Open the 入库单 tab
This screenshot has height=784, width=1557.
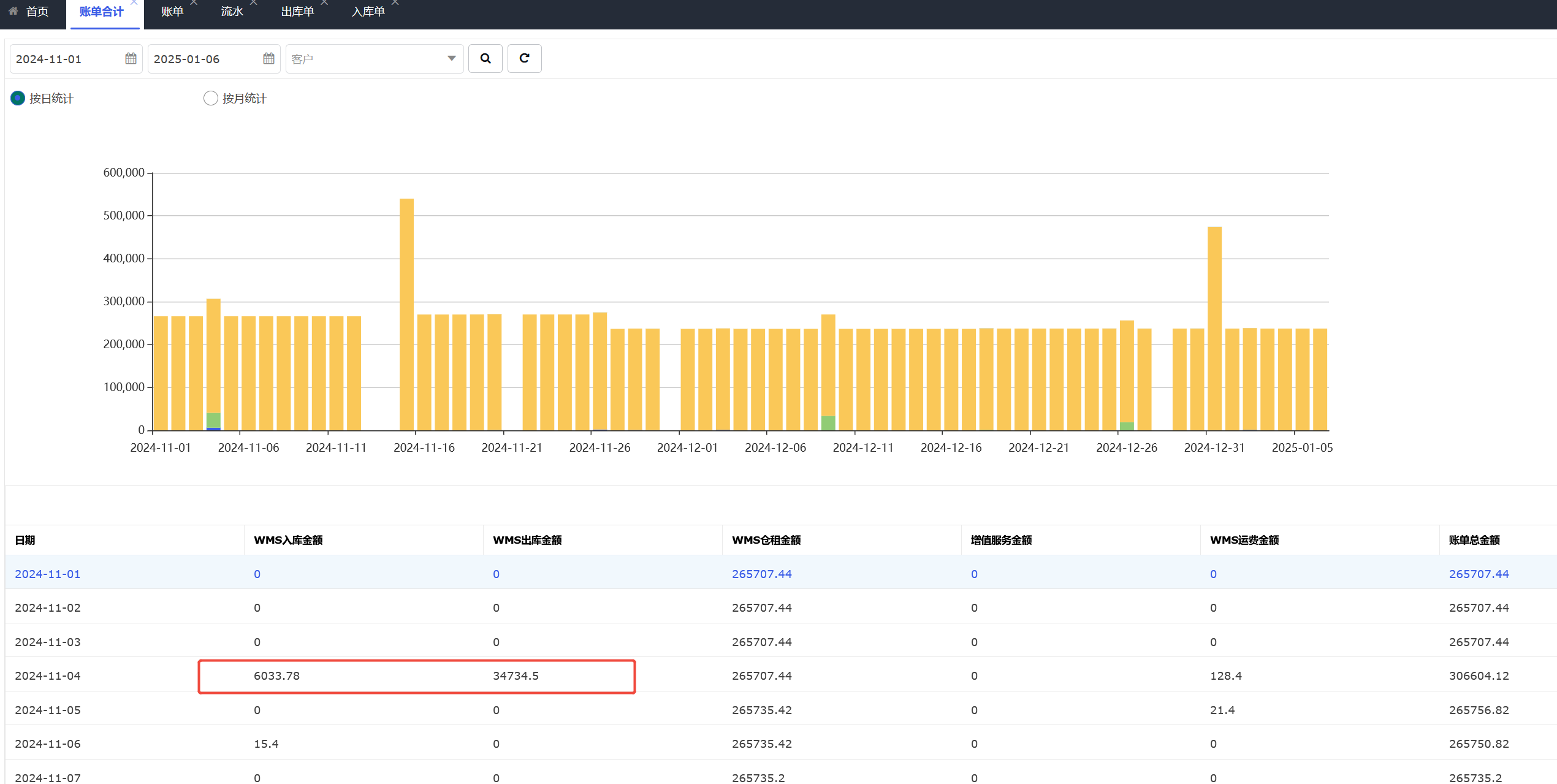368,12
